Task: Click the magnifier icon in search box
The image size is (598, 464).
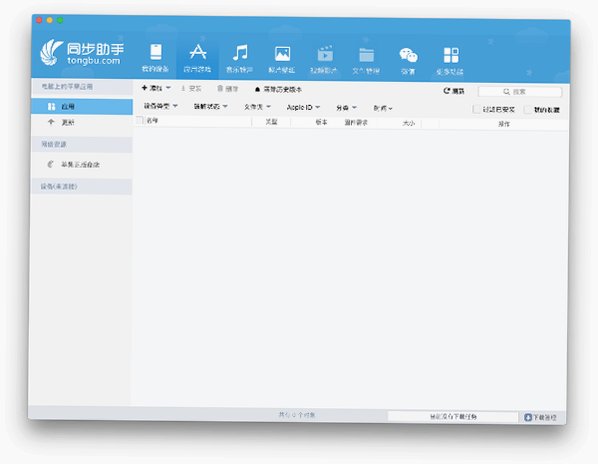Action: pyautogui.click(x=506, y=92)
